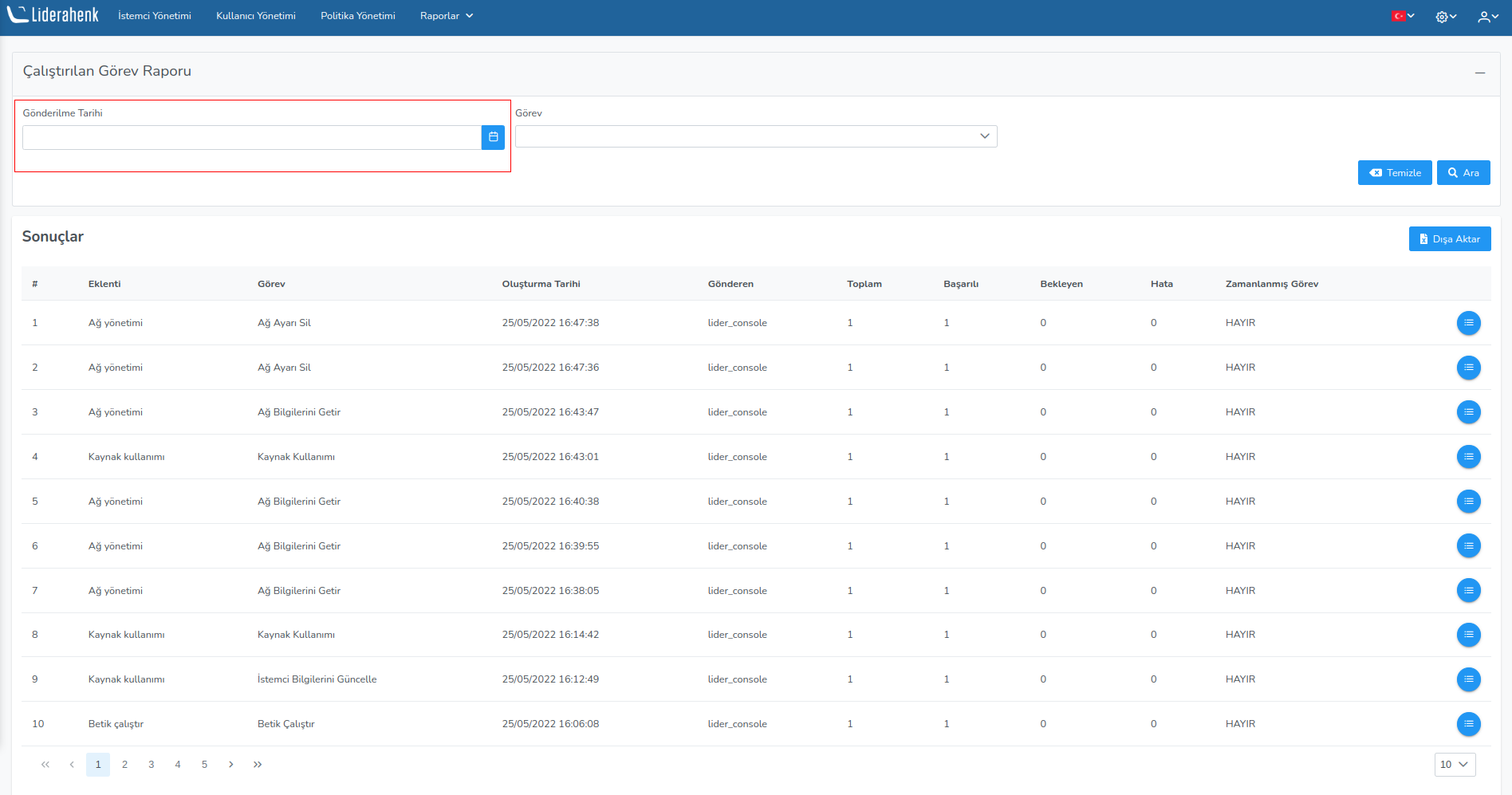Click the Dışa Aktar export button
Screen dimensions: 1512x795
click(x=1449, y=239)
